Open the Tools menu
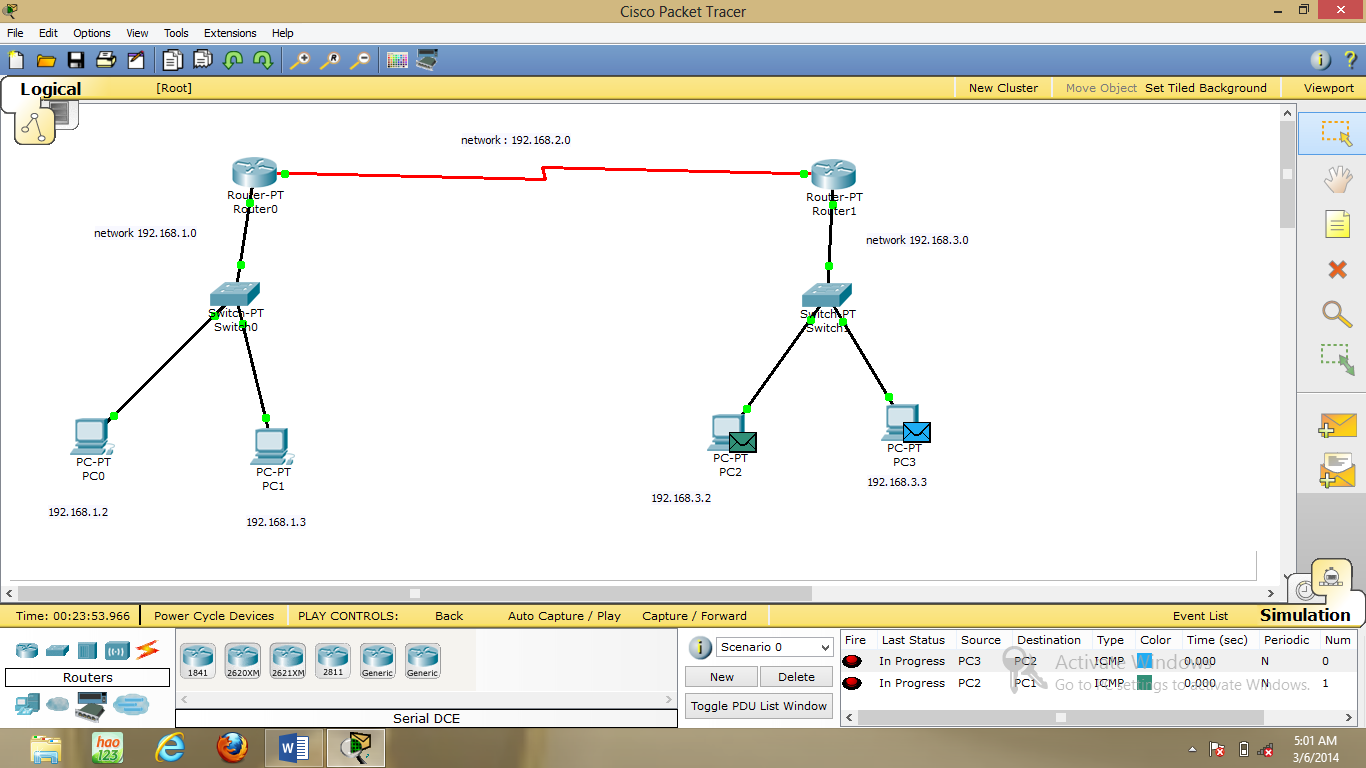This screenshot has width=1366, height=768. 176,33
